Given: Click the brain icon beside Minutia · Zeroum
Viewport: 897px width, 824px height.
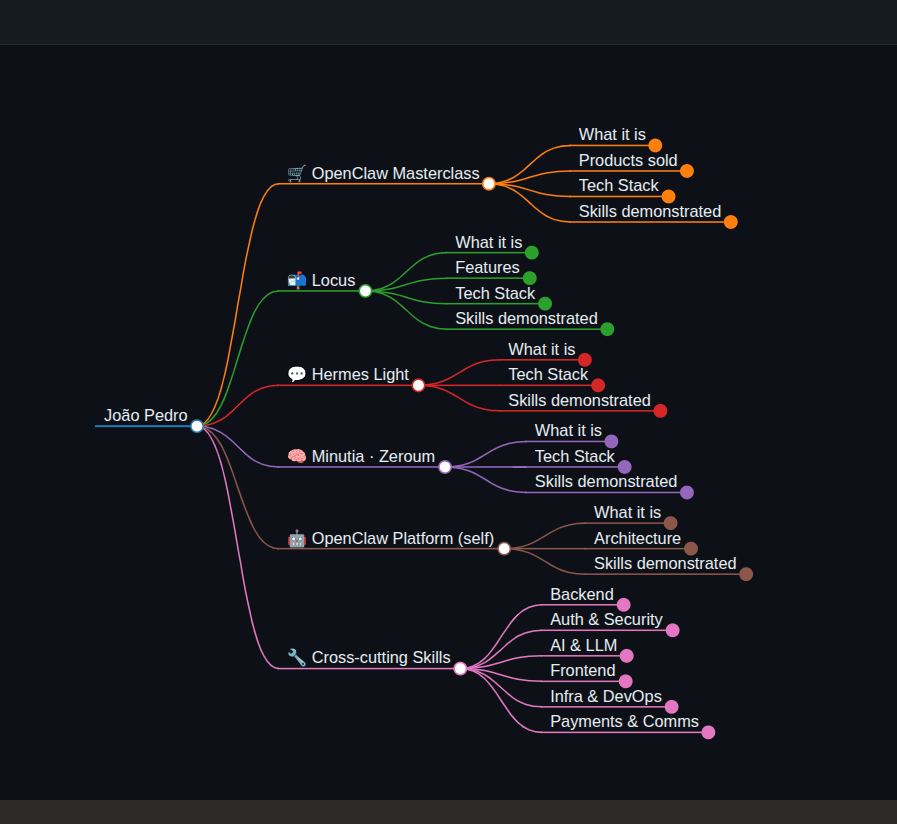Looking at the screenshot, I should tap(296, 456).
